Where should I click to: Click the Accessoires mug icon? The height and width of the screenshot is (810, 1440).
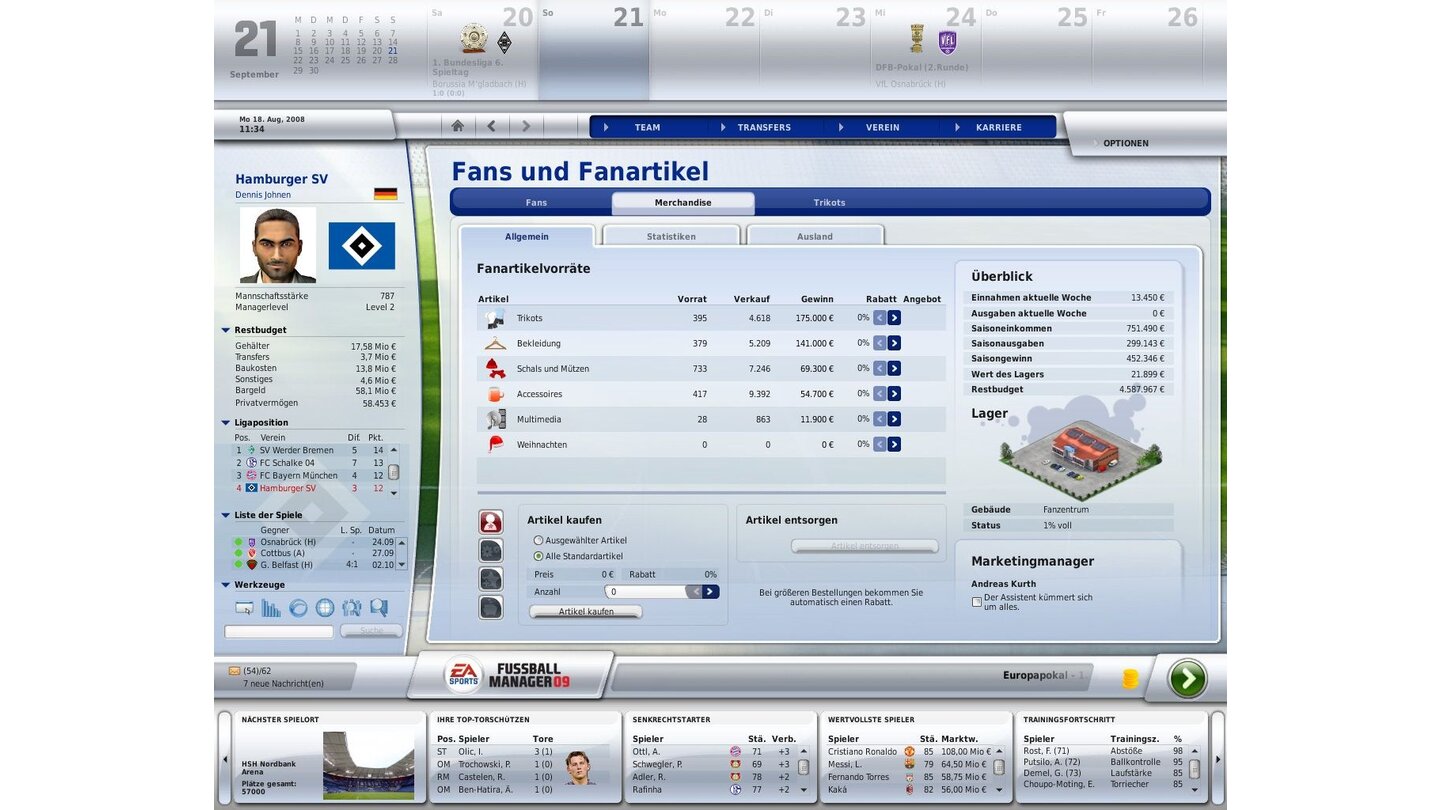(x=495, y=394)
